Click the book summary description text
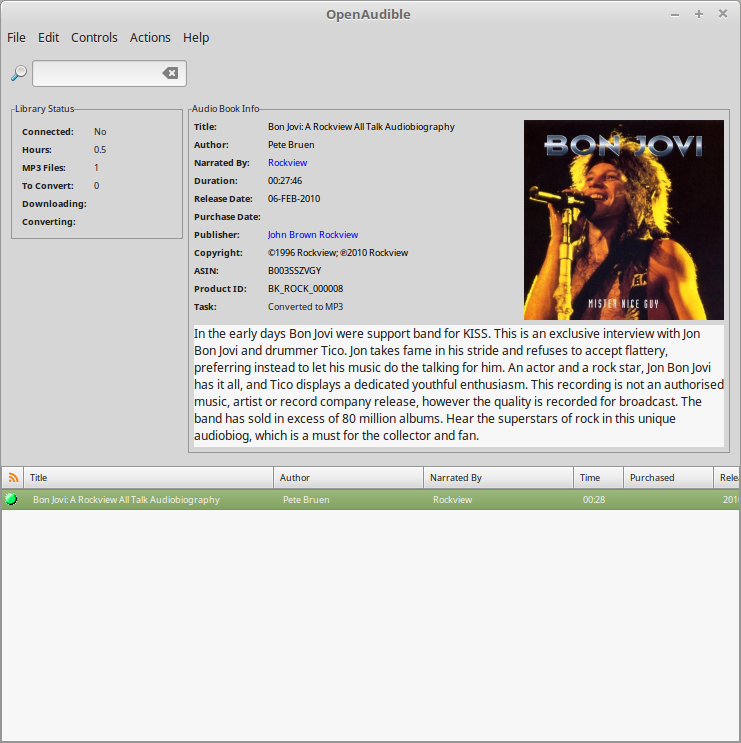The image size is (741, 743). point(459,384)
